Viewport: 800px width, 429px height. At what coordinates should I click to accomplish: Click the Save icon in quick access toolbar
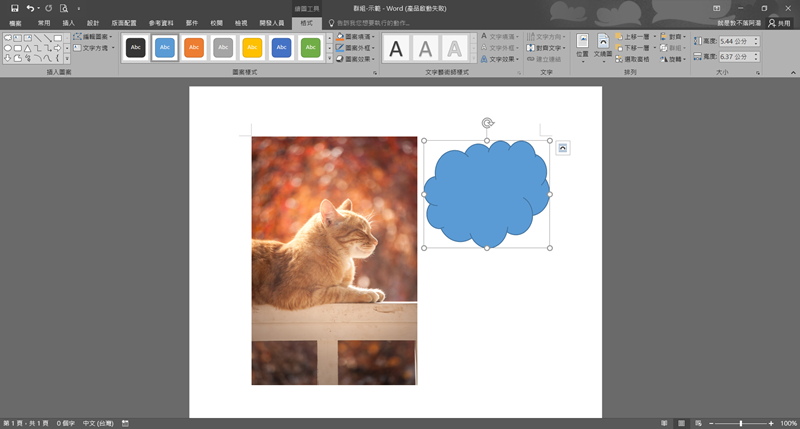point(14,8)
